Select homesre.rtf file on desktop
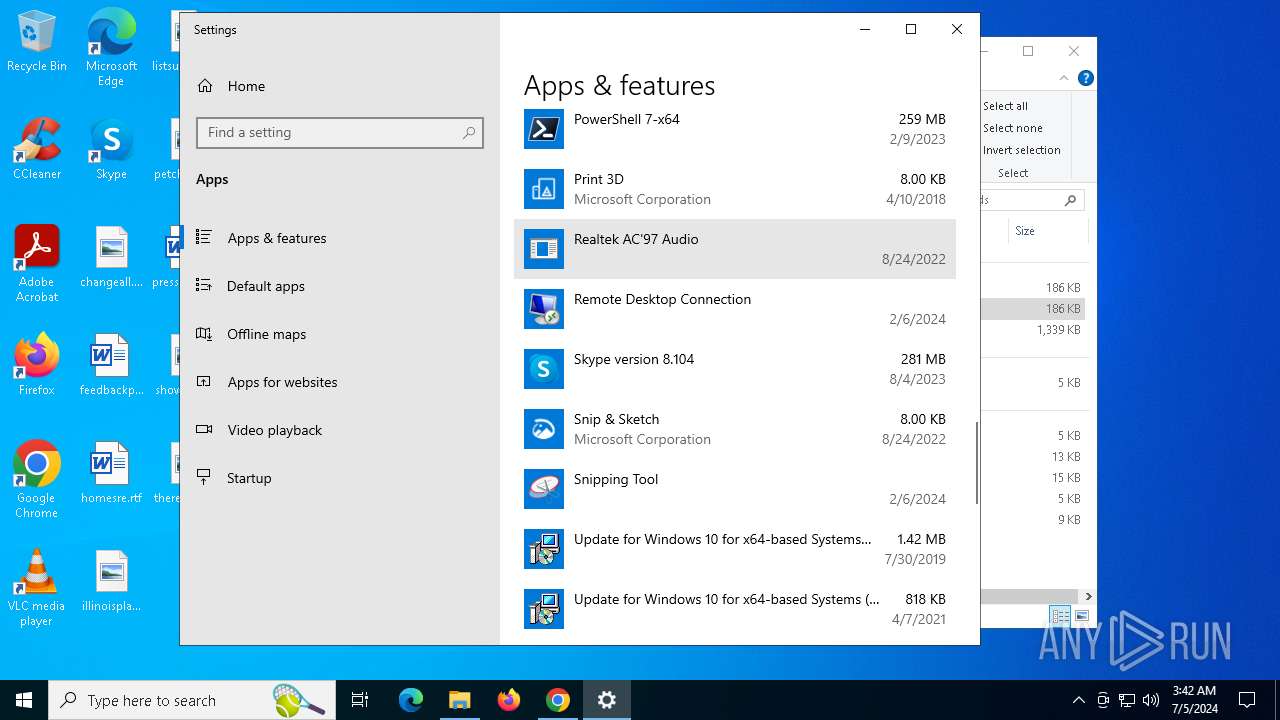Screen dimensions: 1280x720 [x=111, y=474]
